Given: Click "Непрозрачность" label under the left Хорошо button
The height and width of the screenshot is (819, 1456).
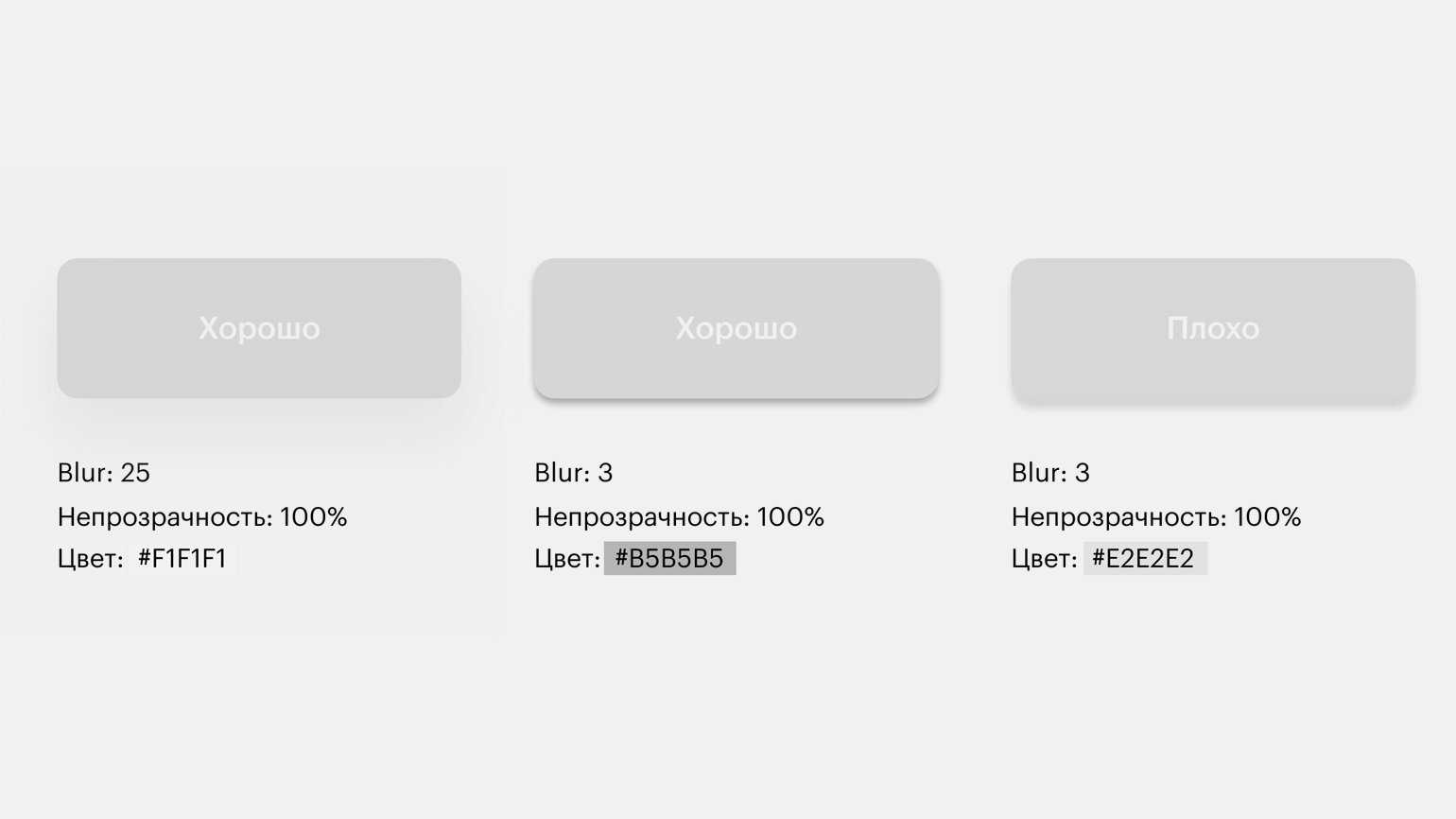Looking at the screenshot, I should [x=165, y=517].
